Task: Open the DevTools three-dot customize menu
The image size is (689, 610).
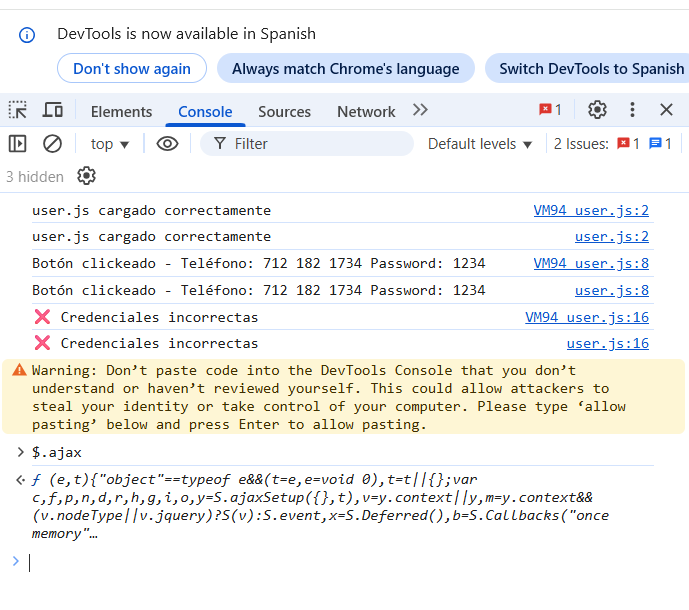Action: [x=632, y=110]
